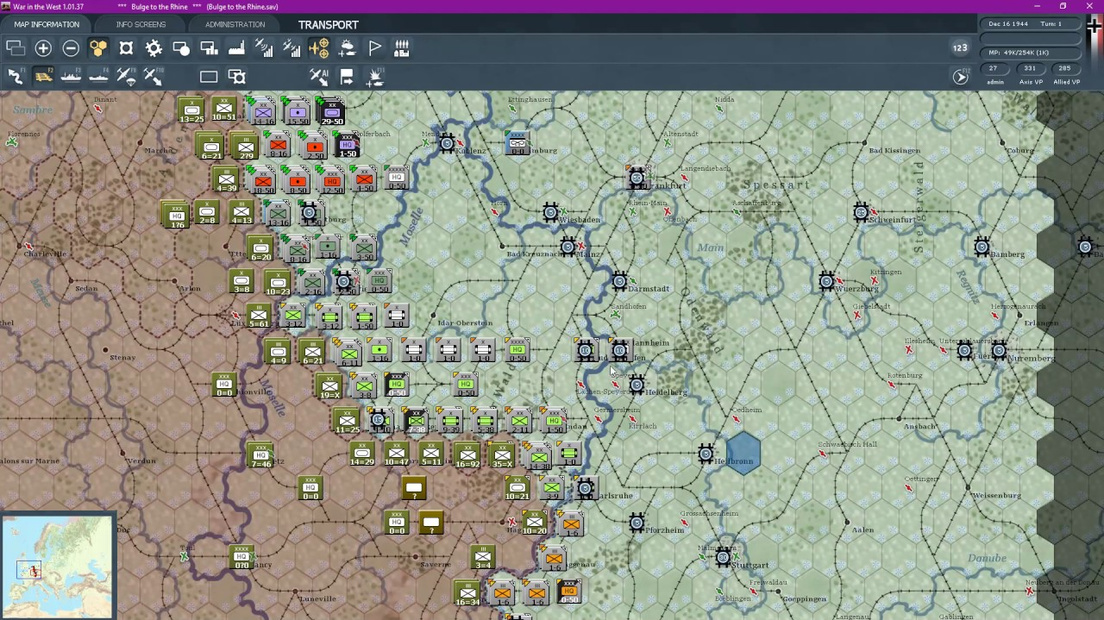
Task: Click the settings gear icon on the toolbar
Action: pyautogui.click(x=154, y=48)
